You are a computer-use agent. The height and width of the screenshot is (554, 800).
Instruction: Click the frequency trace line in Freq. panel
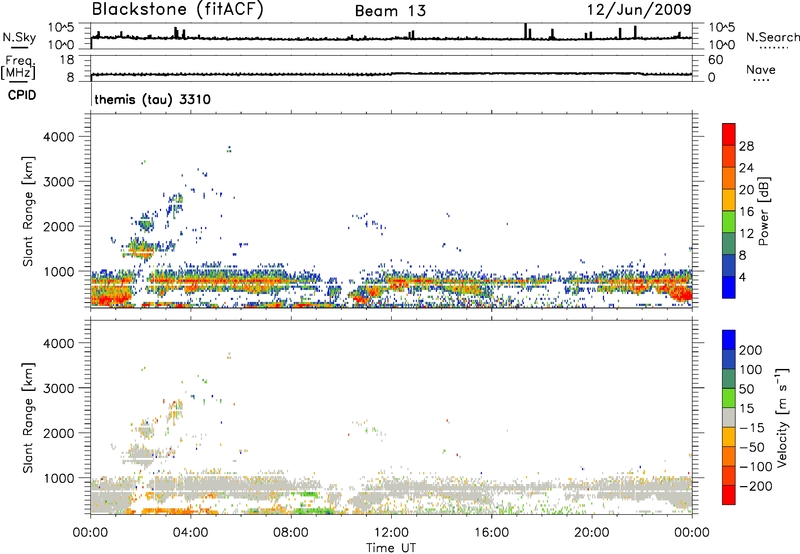pyautogui.click(x=392, y=74)
